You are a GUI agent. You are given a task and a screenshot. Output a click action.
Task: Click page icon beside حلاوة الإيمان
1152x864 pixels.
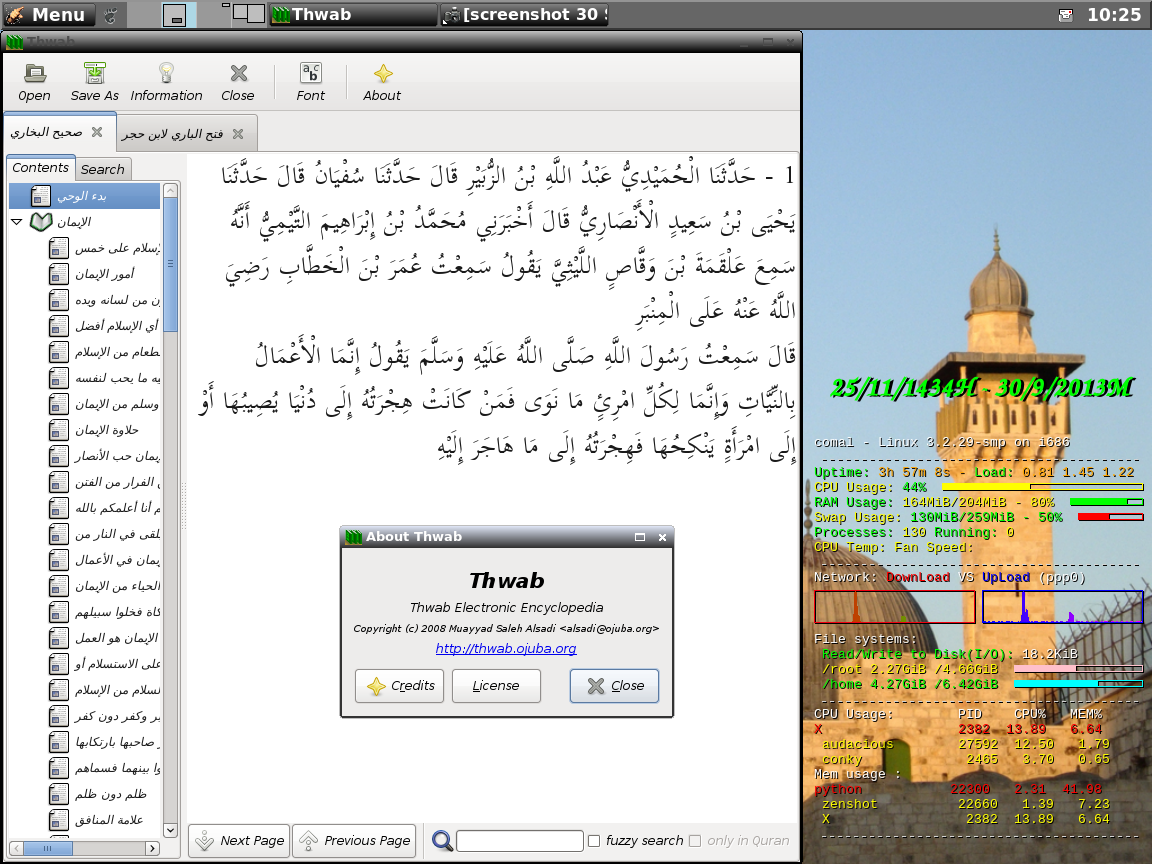(x=59, y=430)
